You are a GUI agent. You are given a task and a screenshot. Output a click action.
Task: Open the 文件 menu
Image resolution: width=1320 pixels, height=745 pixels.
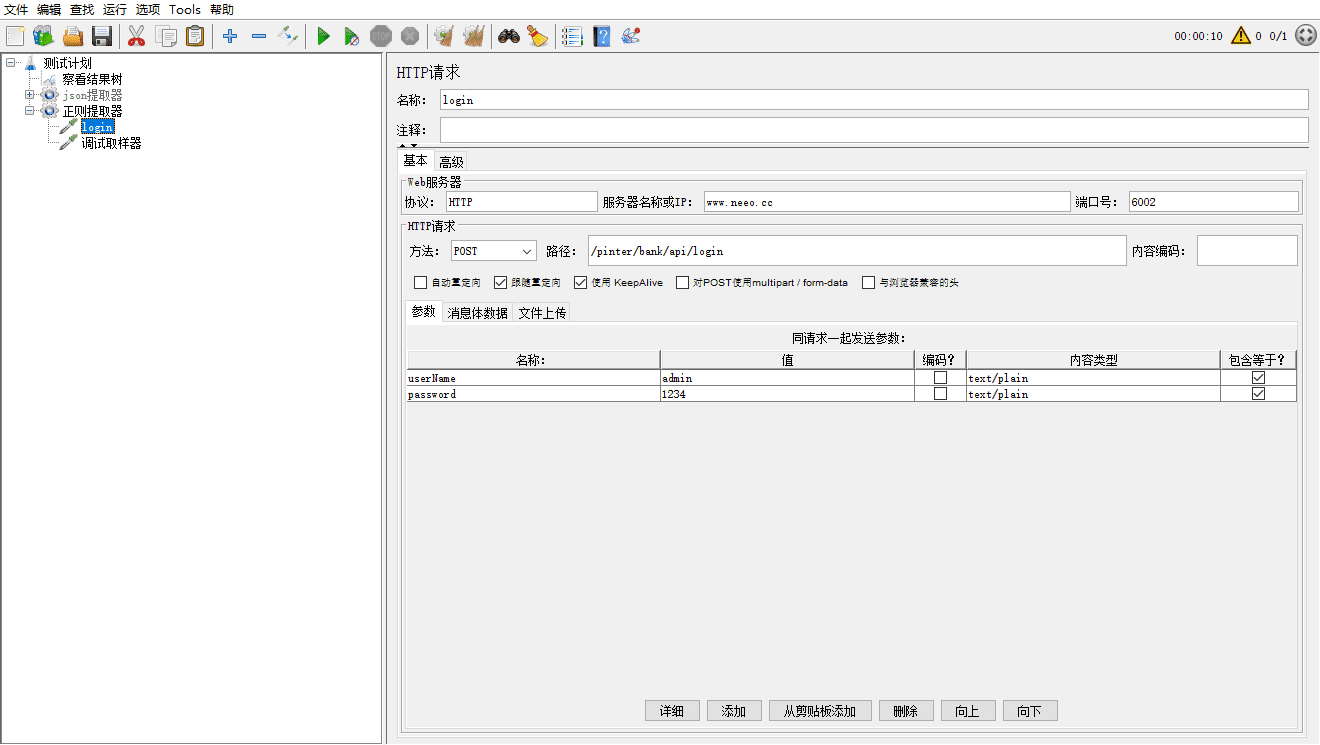(16, 9)
